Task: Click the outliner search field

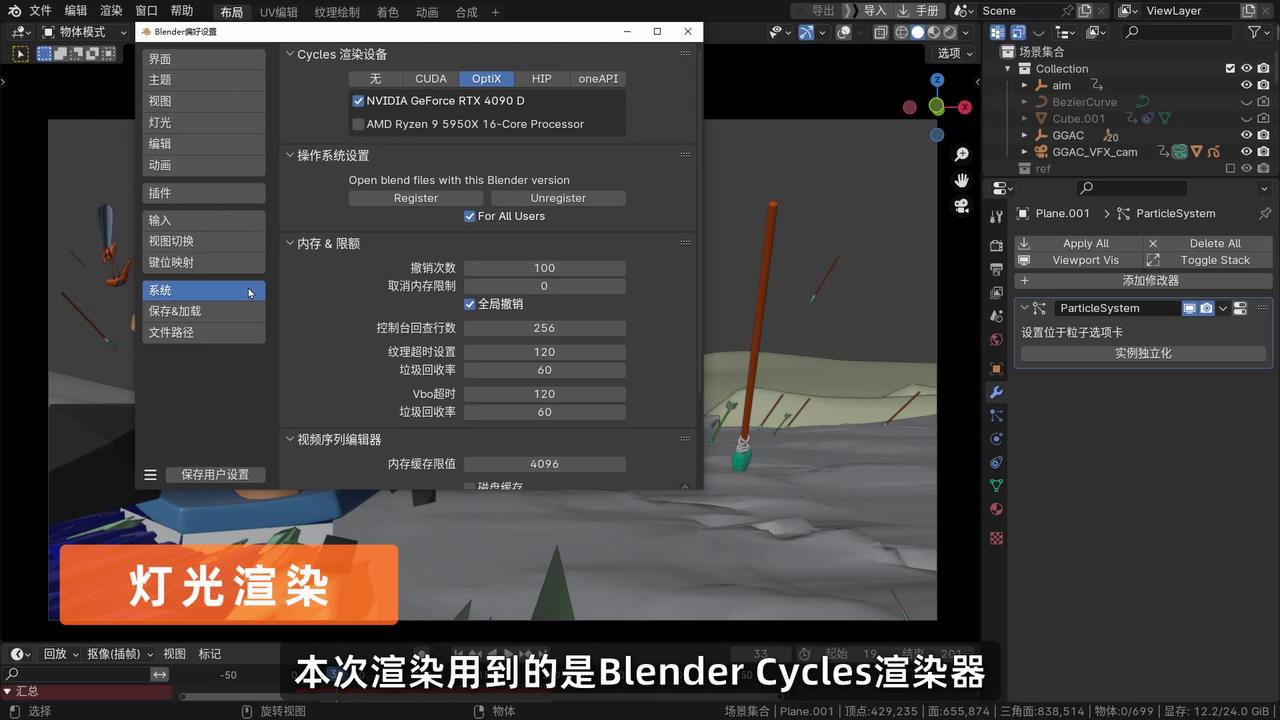Action: pyautogui.click(x=1180, y=32)
